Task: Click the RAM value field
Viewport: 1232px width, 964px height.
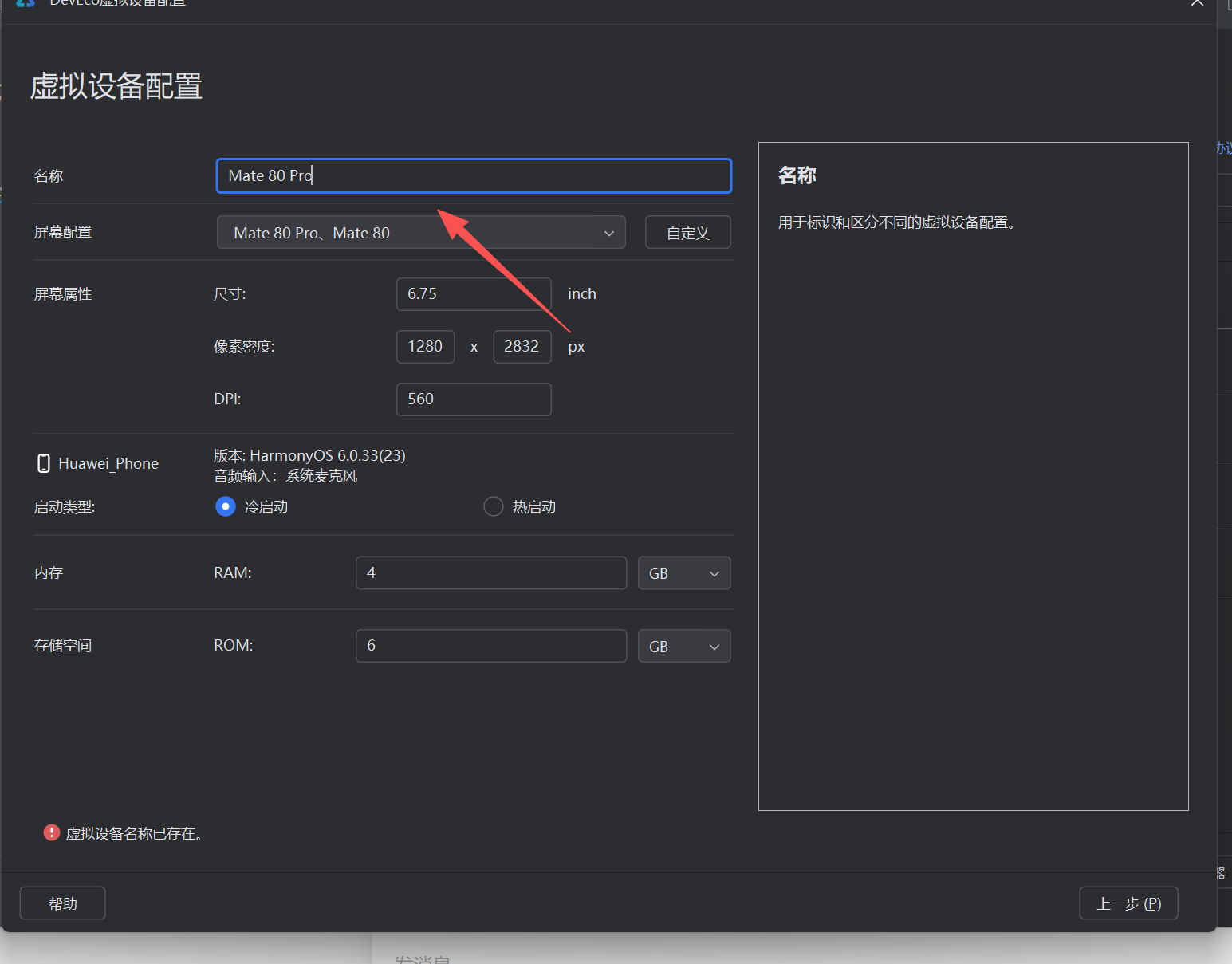Action: point(490,572)
